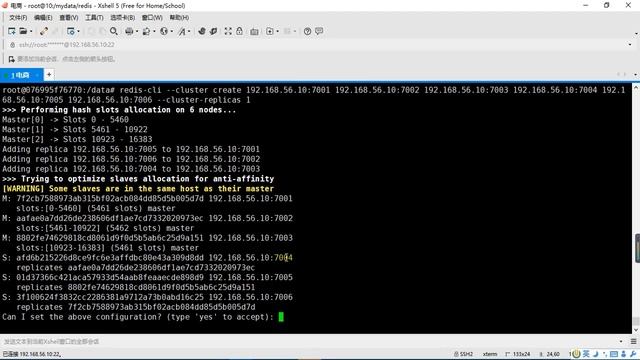
Task: Open the 选项卡(B) menu
Action: [x=122, y=18]
